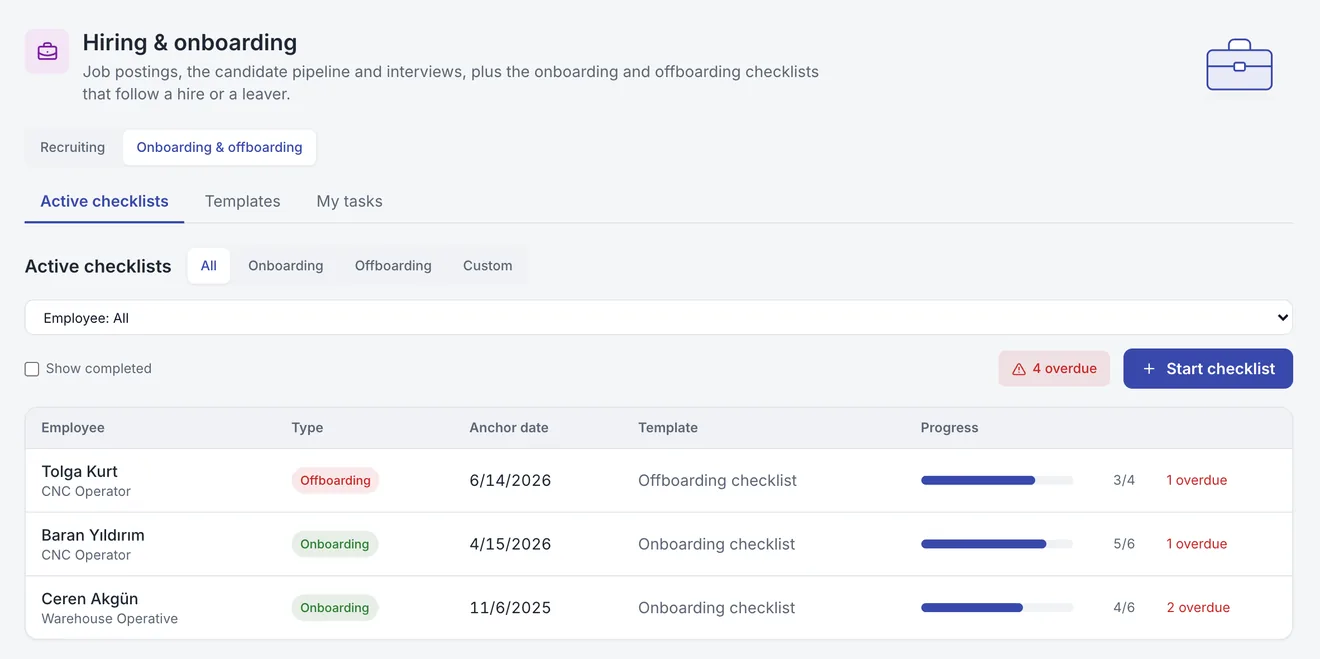The image size is (1320, 659).
Task: Click the 4/6 progress count
Action: coord(1124,608)
